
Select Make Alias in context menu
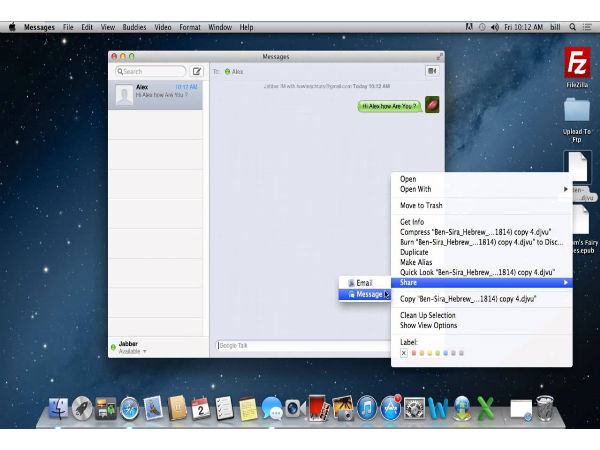tap(481, 262)
